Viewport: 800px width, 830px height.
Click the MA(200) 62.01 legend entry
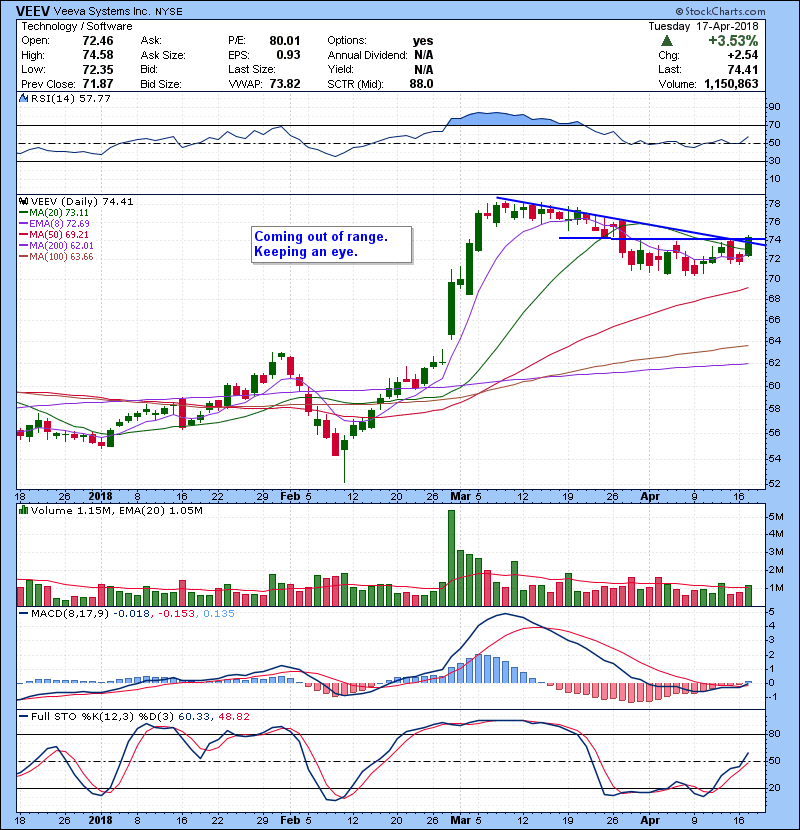[x=56, y=246]
